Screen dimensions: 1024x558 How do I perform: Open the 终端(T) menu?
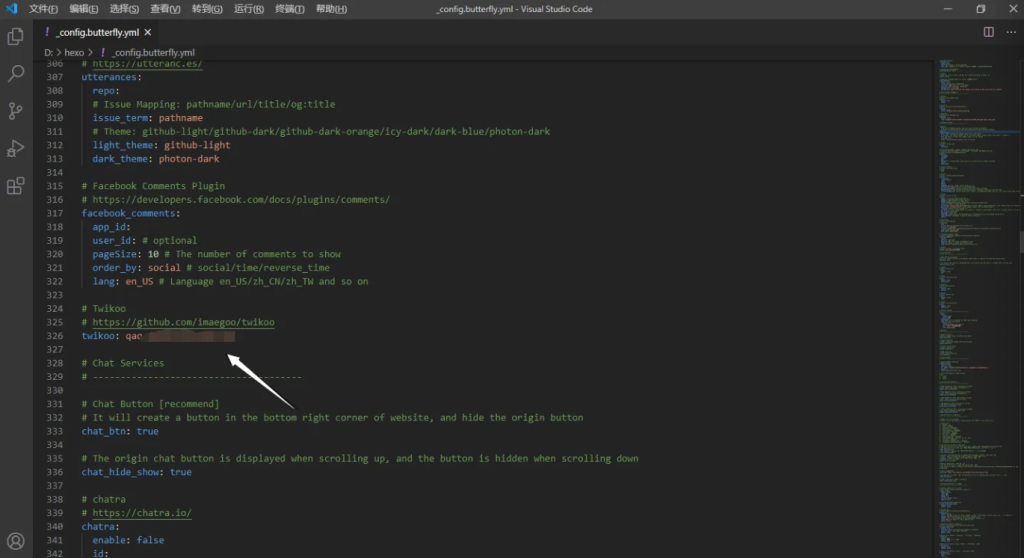[290, 9]
